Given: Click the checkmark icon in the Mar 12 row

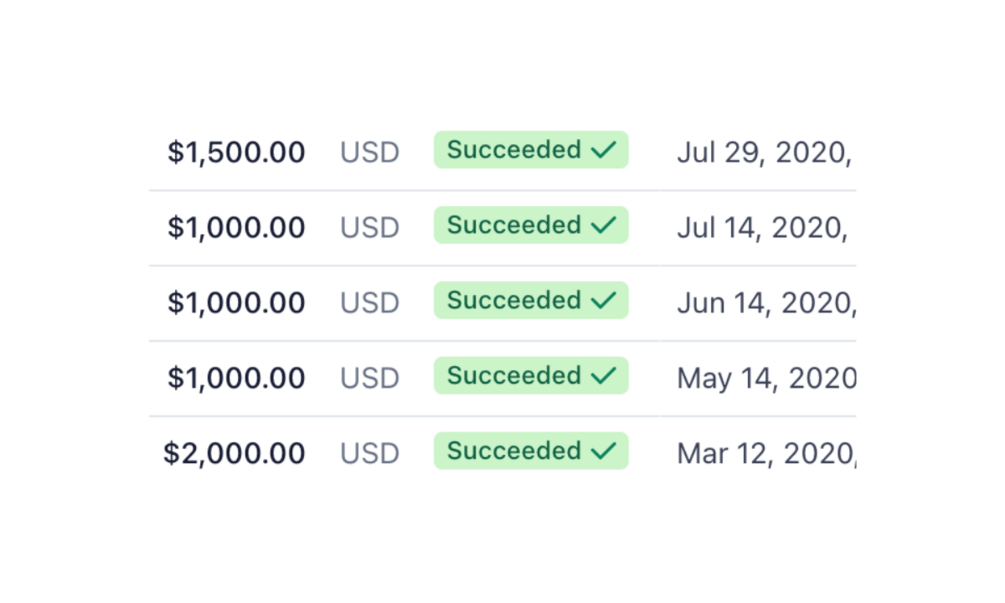Looking at the screenshot, I should click(x=603, y=451).
